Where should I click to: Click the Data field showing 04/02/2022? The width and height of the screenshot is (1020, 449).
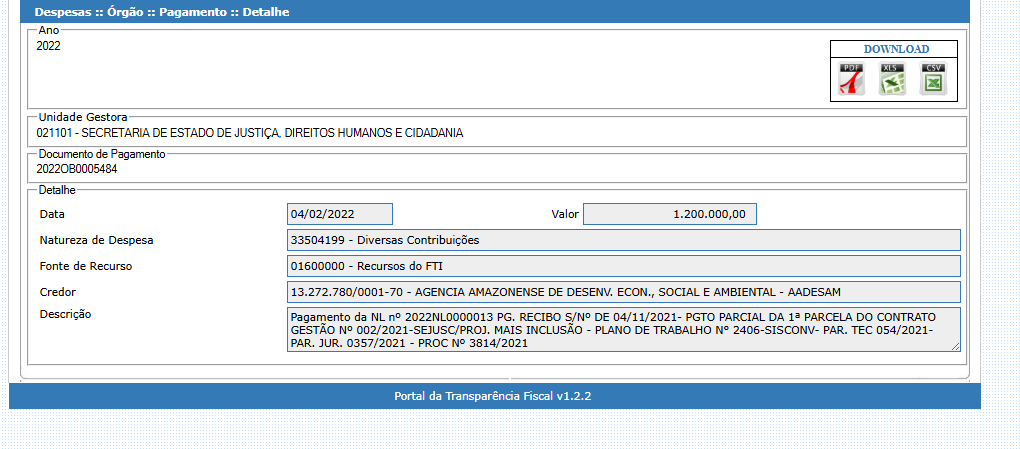340,214
